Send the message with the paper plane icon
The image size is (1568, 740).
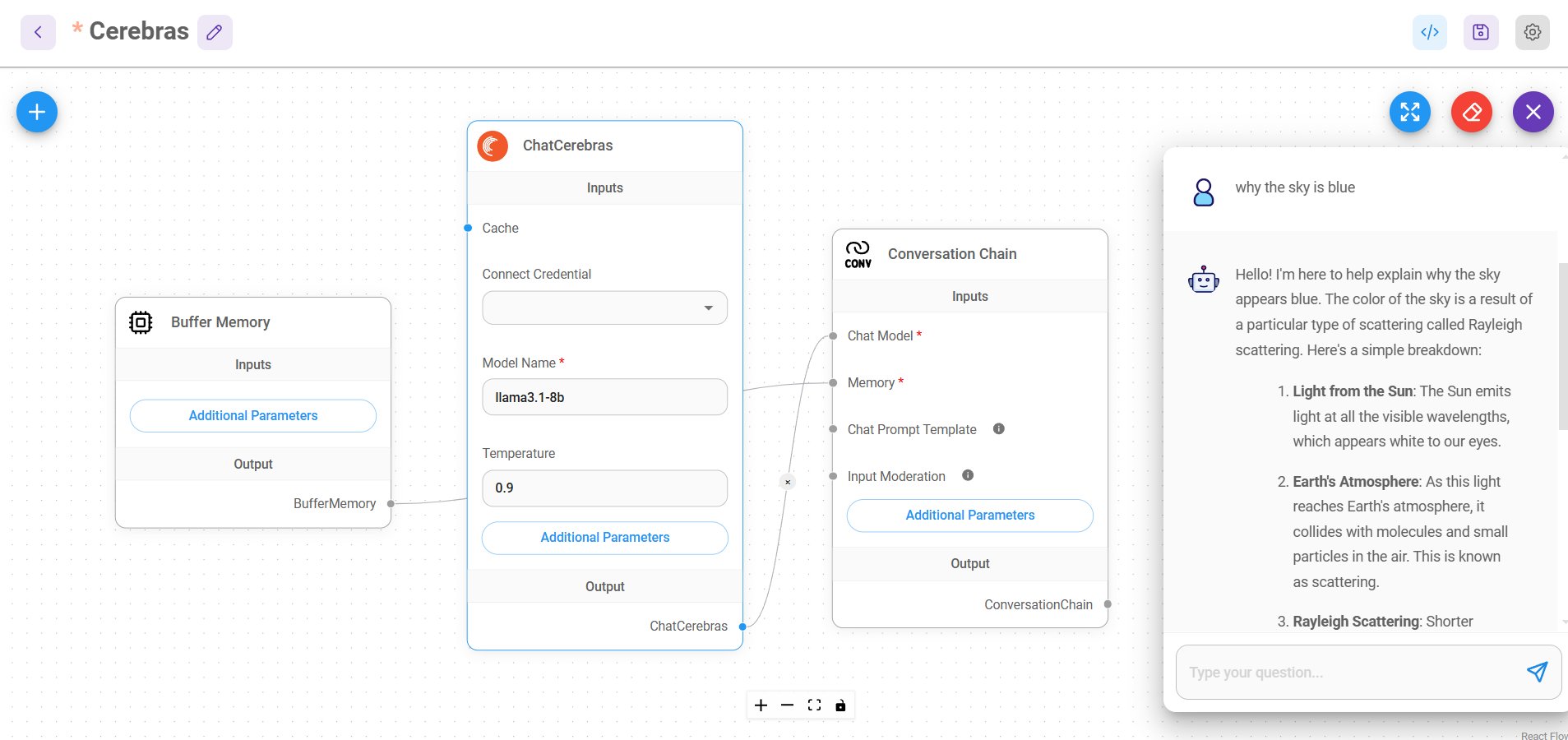pyautogui.click(x=1537, y=672)
